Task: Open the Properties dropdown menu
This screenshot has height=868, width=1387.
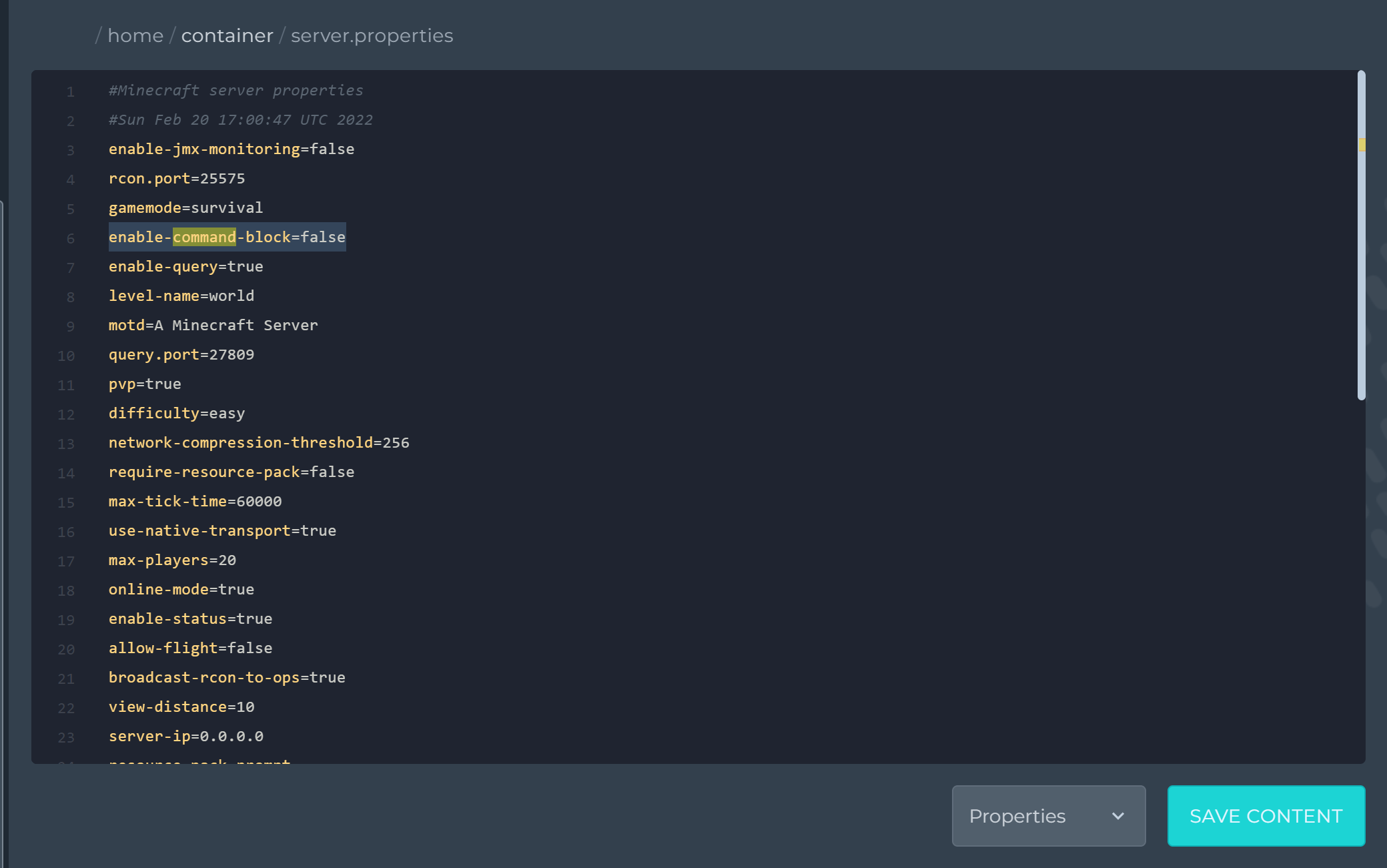Action: (1048, 816)
